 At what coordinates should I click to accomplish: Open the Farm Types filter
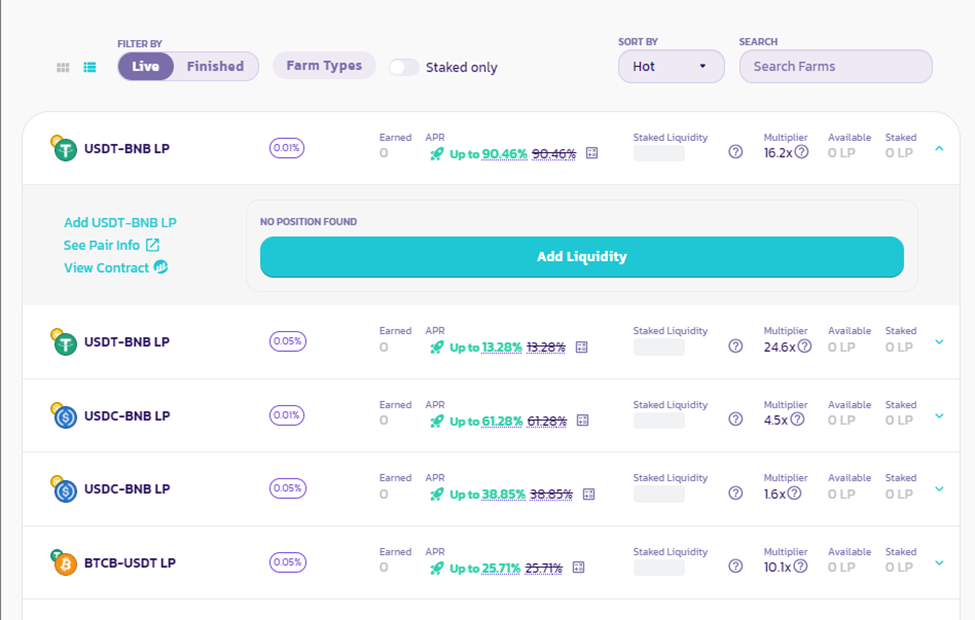point(324,65)
